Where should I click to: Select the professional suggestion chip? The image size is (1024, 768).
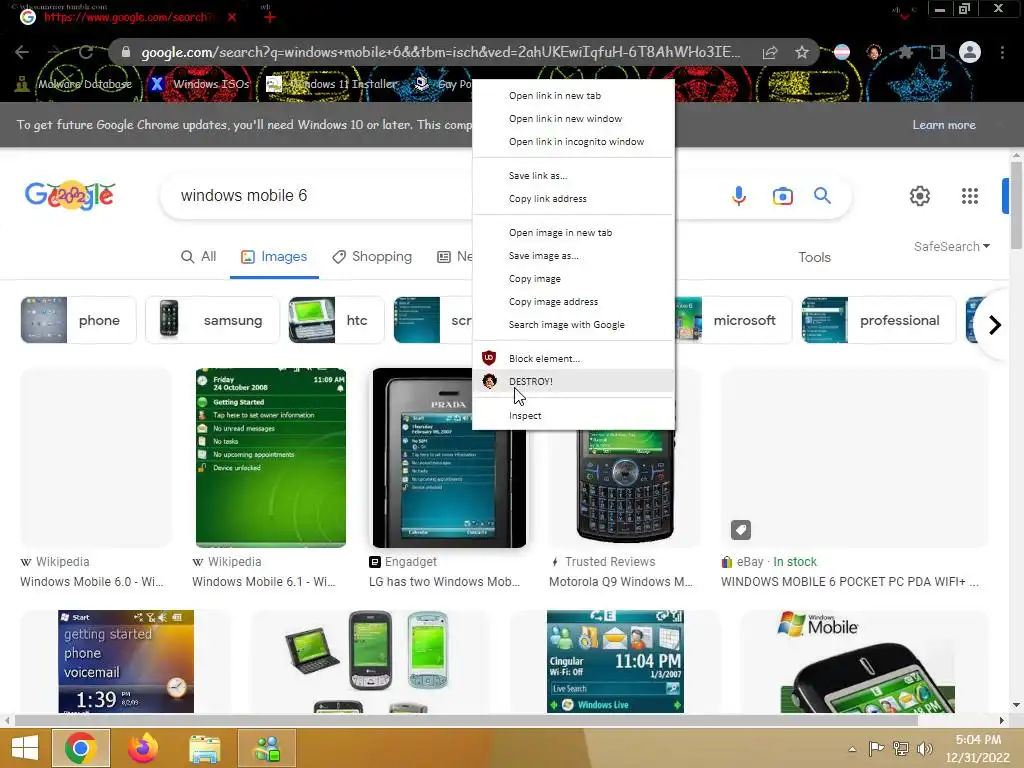click(x=878, y=320)
